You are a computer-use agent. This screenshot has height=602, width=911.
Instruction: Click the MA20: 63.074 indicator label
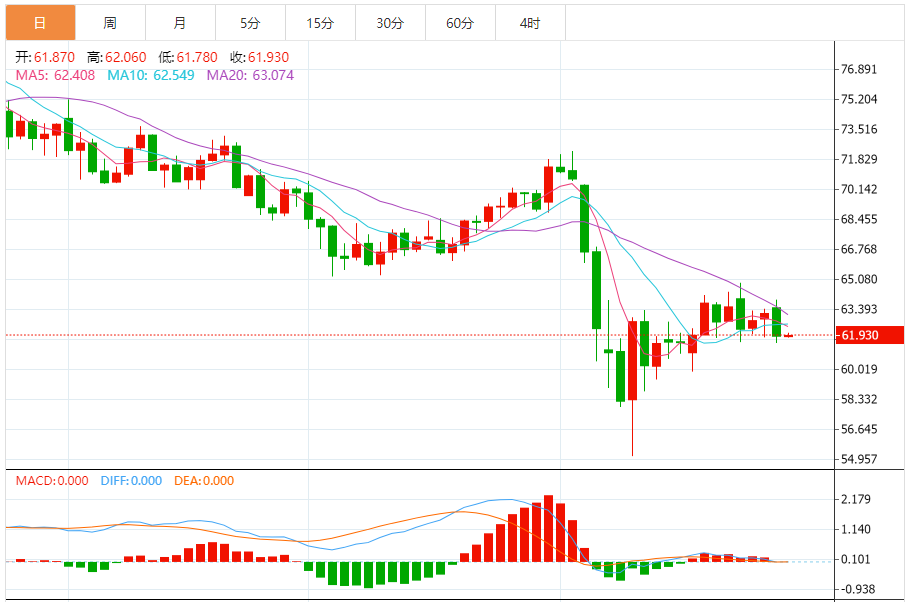[250, 76]
